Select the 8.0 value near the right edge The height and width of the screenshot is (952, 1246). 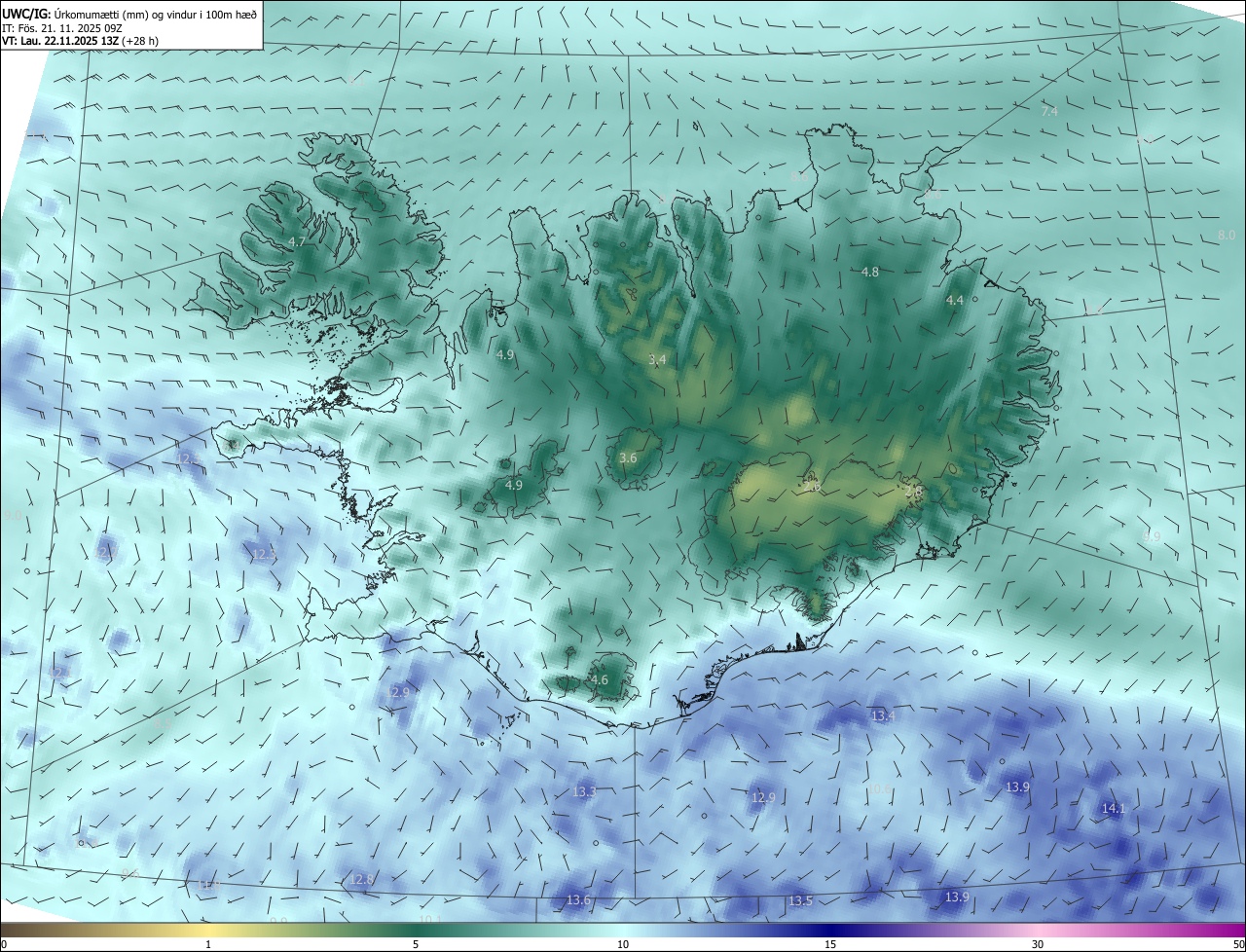click(x=1227, y=236)
